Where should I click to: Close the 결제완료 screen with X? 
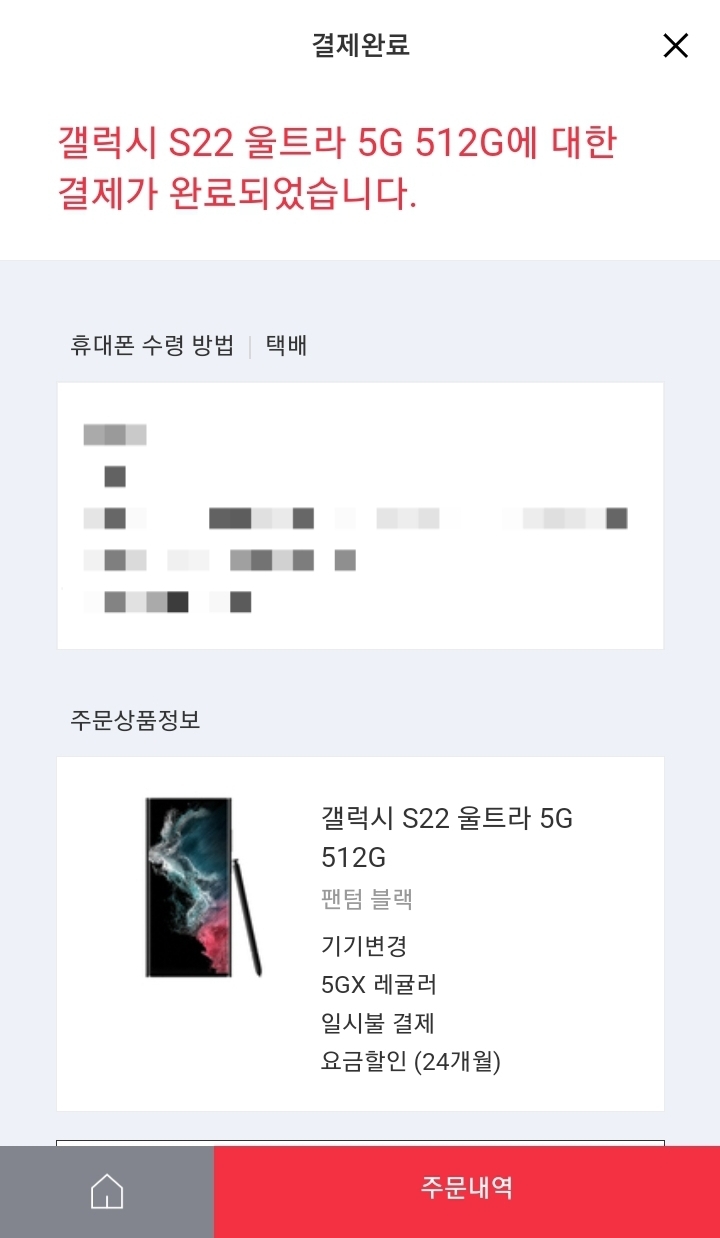tap(676, 45)
